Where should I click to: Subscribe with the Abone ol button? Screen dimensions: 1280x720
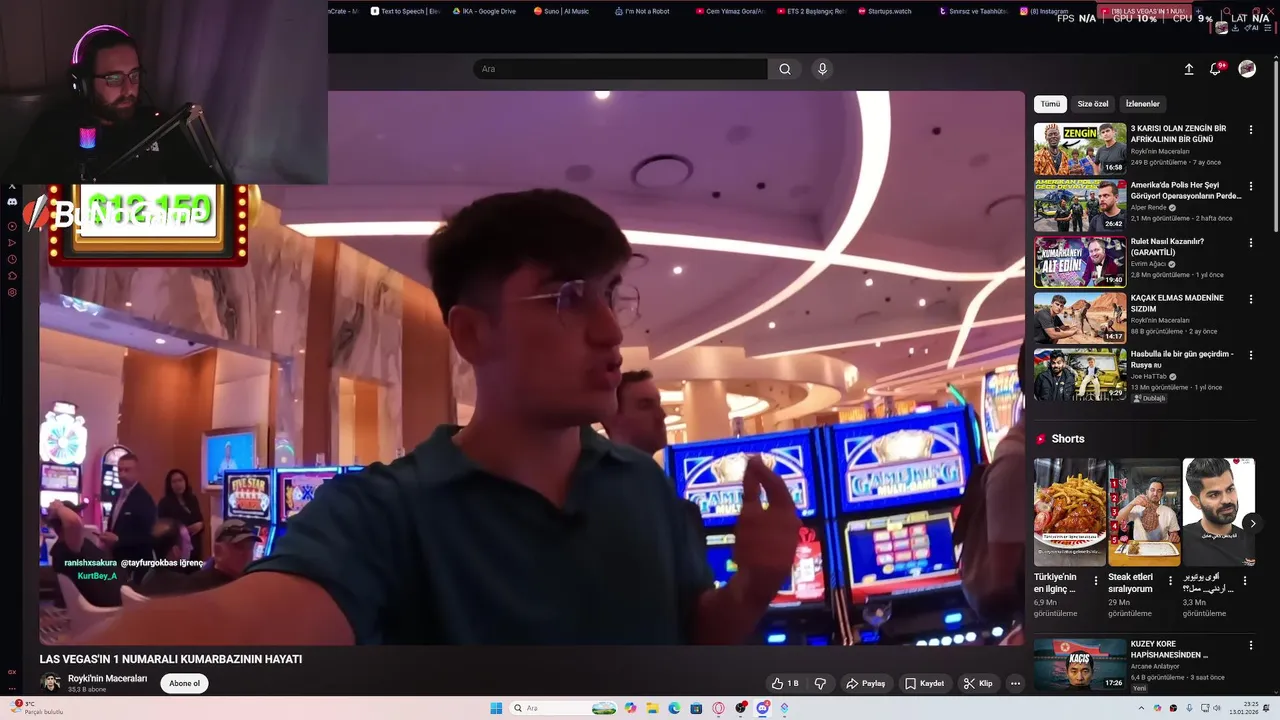(184, 683)
